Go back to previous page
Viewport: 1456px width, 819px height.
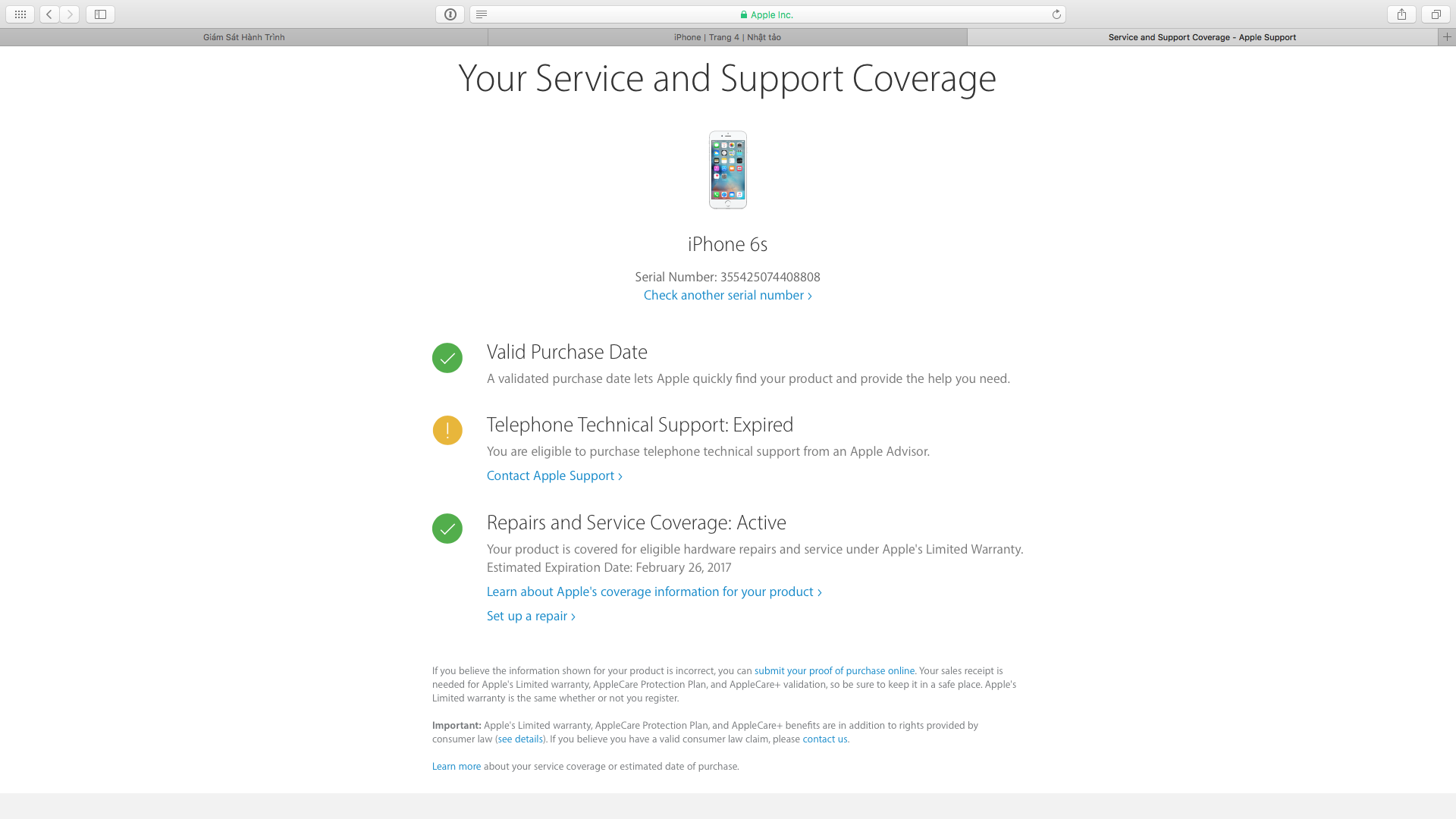[49, 14]
